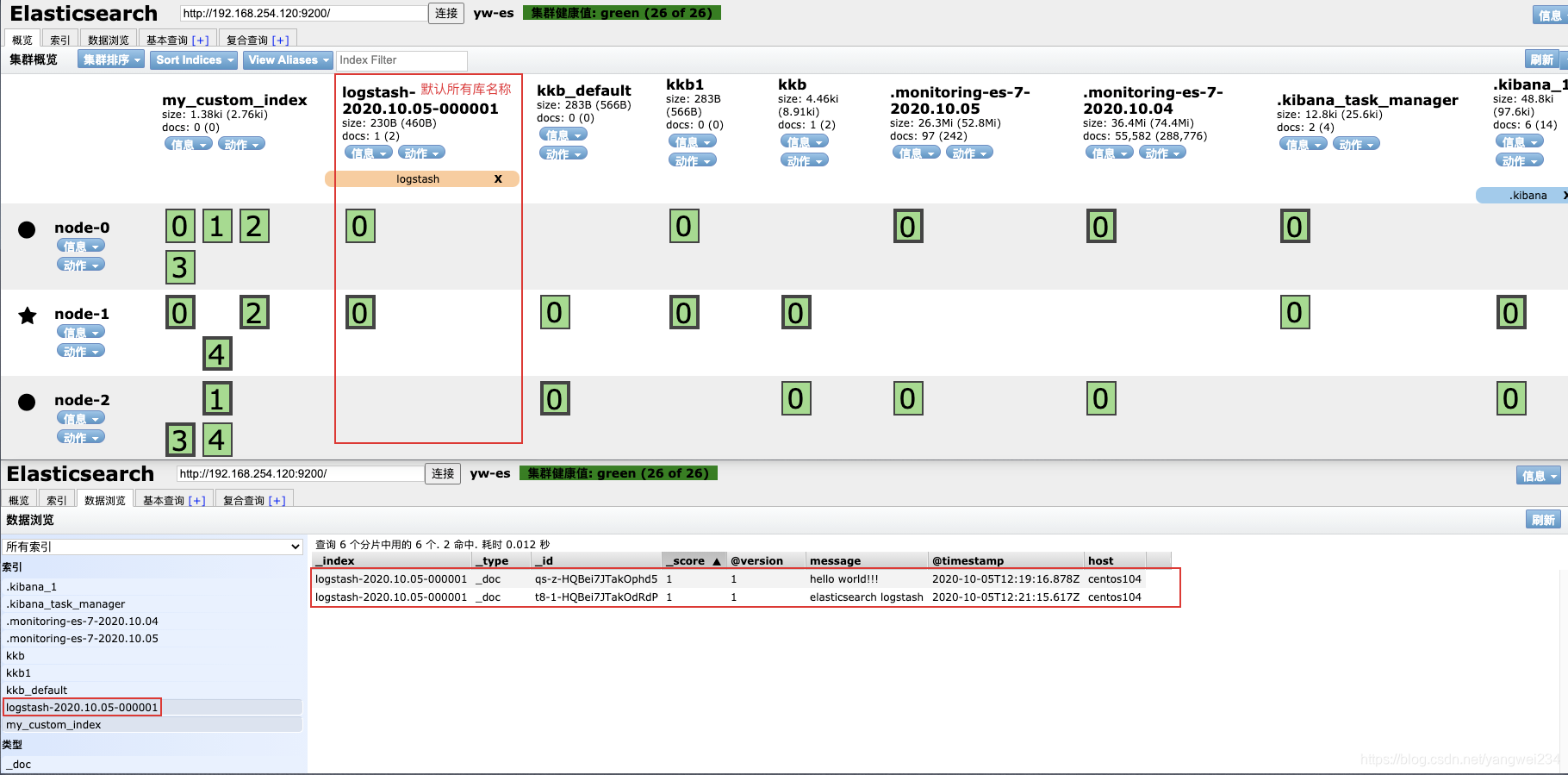Sort results by @timestamp column header
This screenshot has width=1568, height=775.
click(1005, 560)
